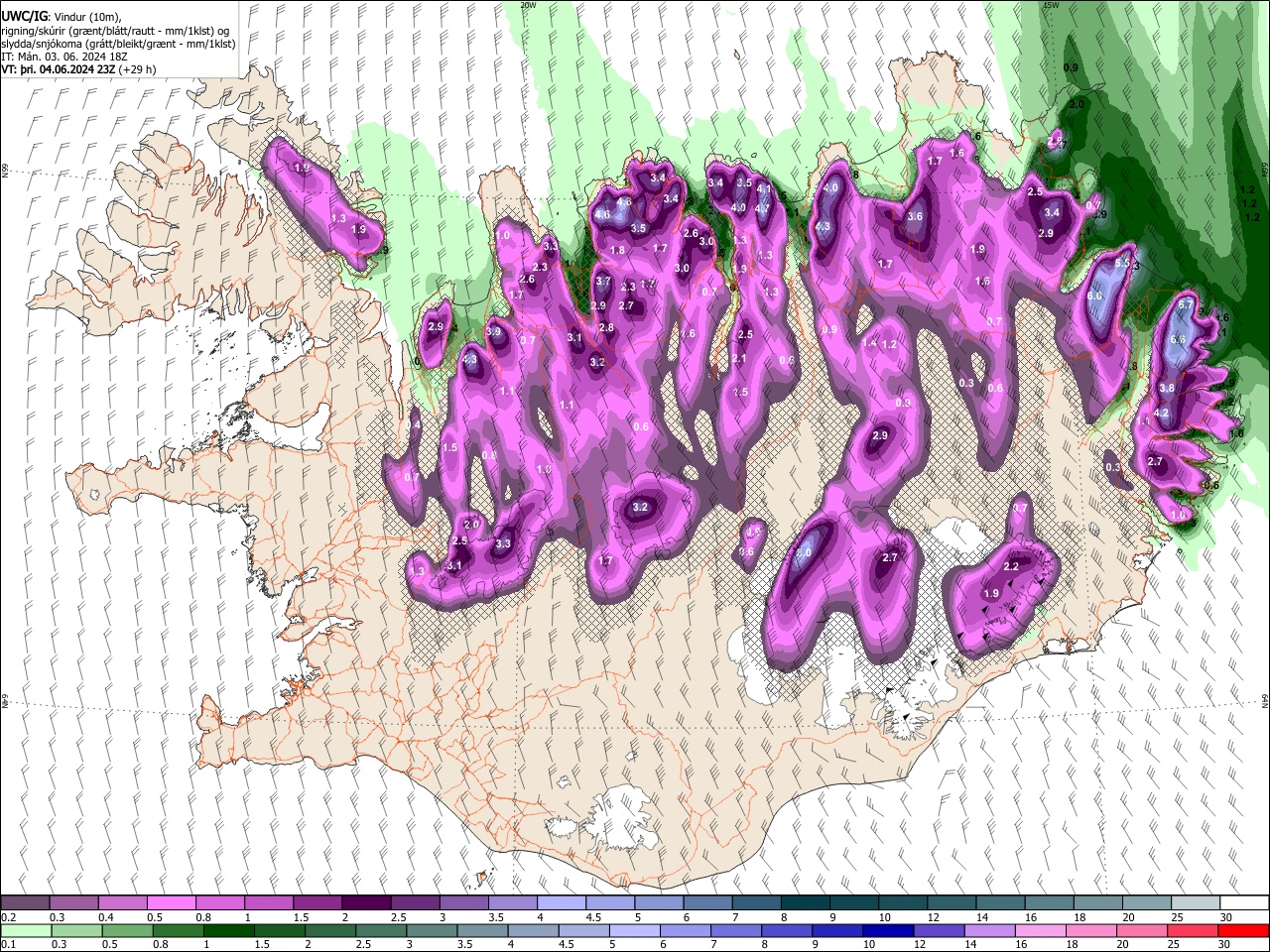Click the '5.5' precipitation value on the map
The width and height of the screenshot is (1270, 952).
[x=1123, y=264]
